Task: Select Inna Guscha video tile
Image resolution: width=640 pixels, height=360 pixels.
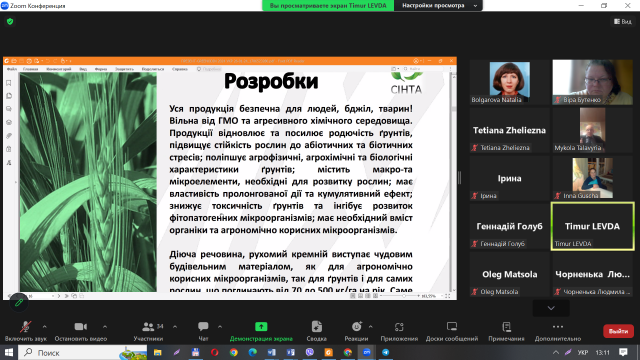Action: (x=592, y=178)
